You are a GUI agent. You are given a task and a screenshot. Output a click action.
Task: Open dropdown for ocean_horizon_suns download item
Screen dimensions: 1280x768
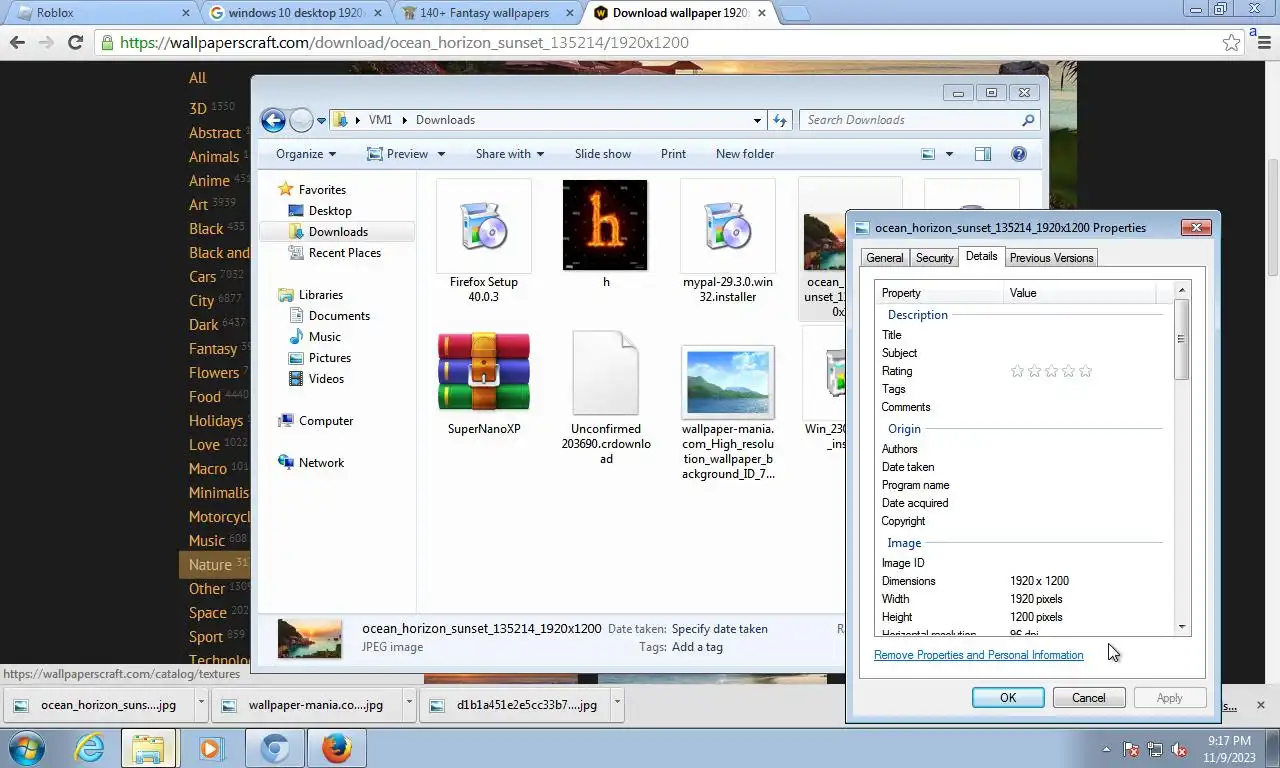coord(201,704)
